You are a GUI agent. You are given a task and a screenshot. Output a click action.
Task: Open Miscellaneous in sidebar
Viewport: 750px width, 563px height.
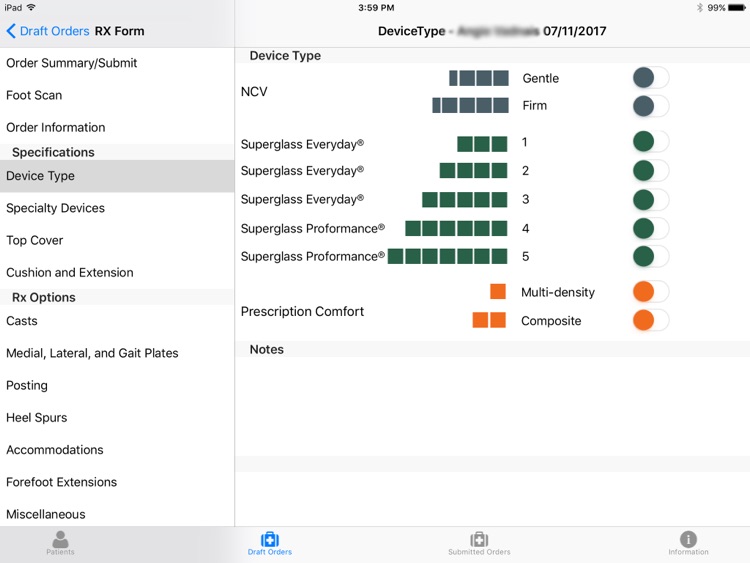point(117,514)
